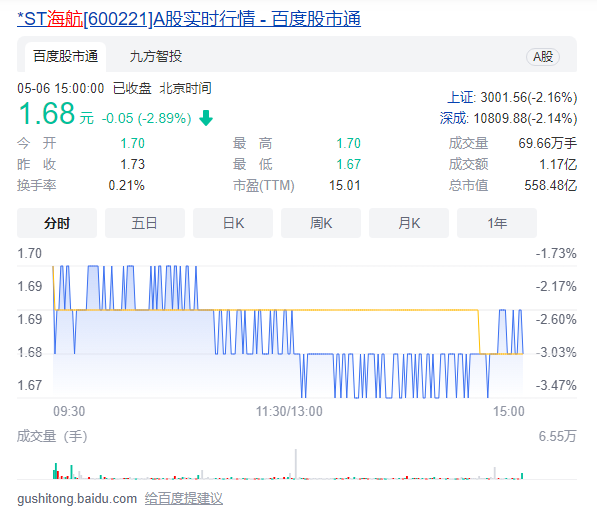Click the 最低 value 1.67
Image resolution: width=597 pixels, height=514 pixels.
click(x=348, y=164)
